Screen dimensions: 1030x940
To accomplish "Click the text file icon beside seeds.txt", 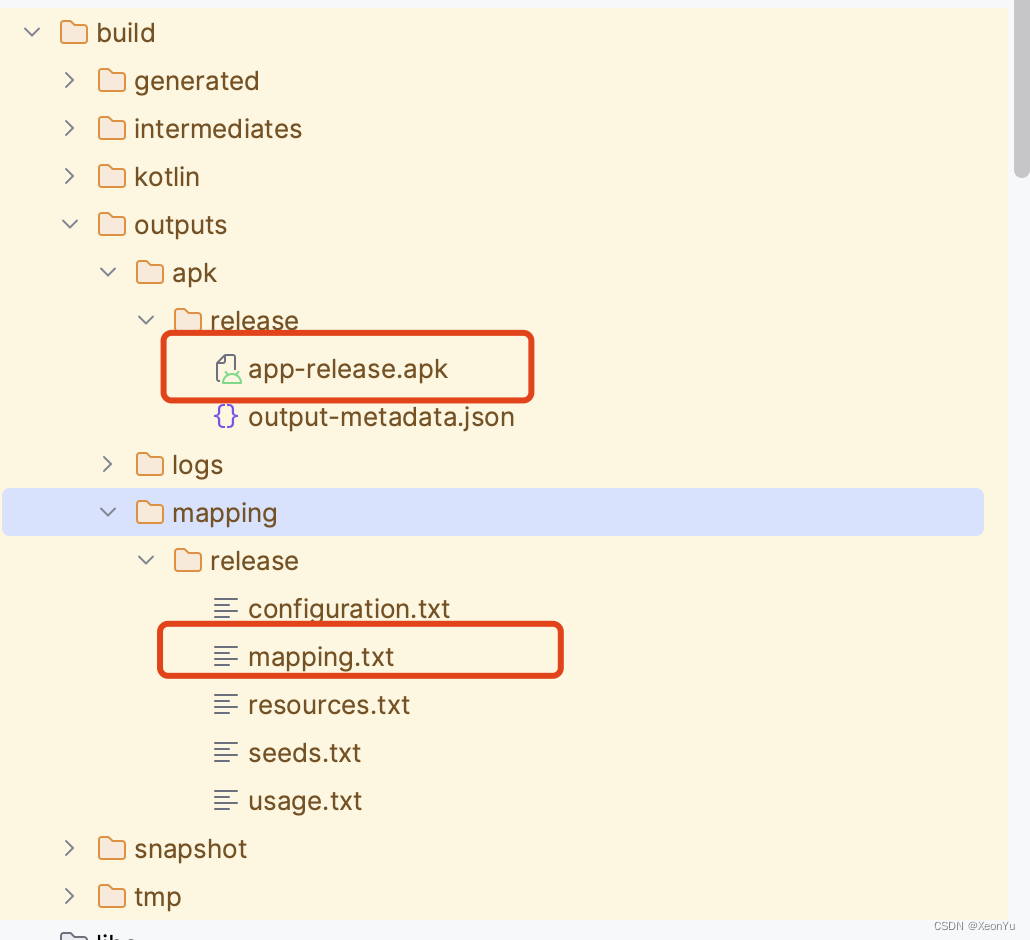I will click(x=226, y=752).
